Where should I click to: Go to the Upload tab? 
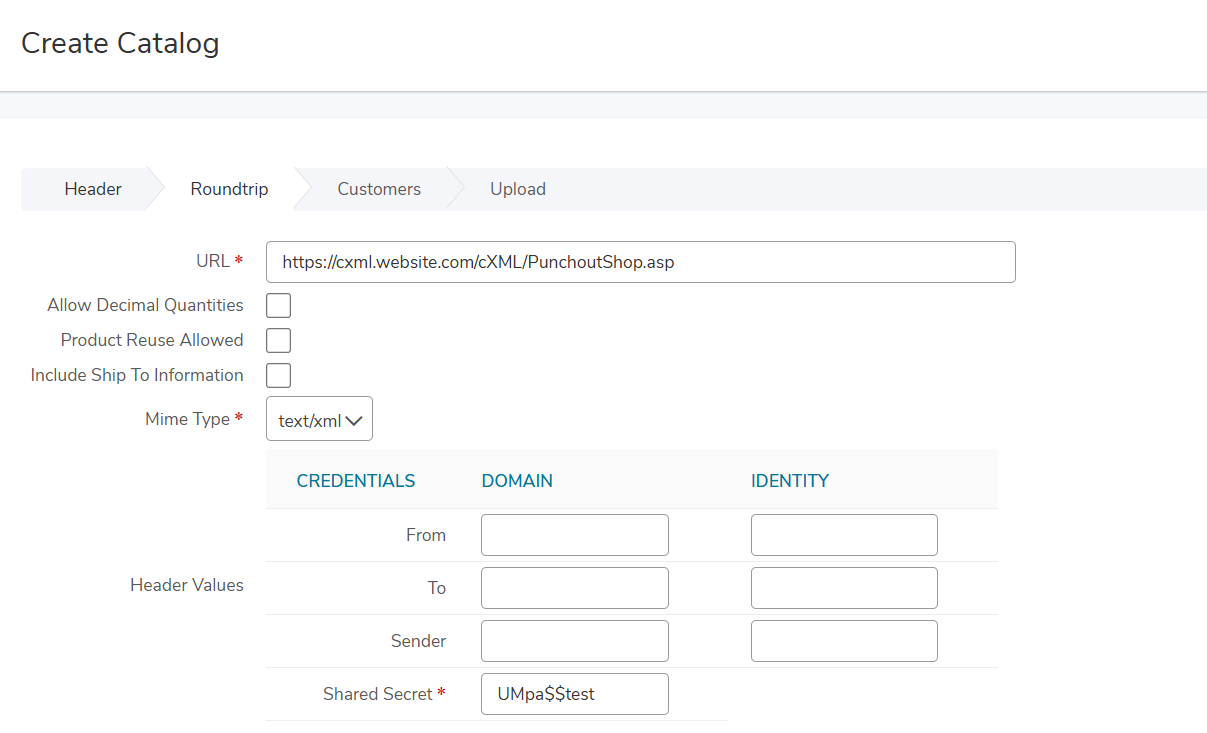coord(518,189)
